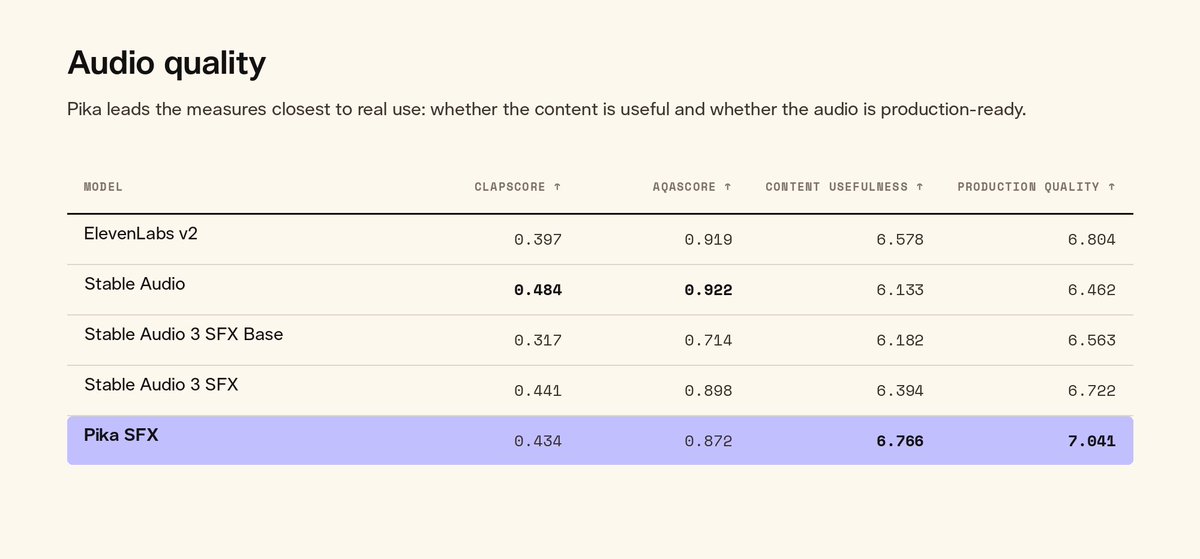
Task: Click Pika SFX bold content usefulness 6.766
Action: (x=900, y=441)
